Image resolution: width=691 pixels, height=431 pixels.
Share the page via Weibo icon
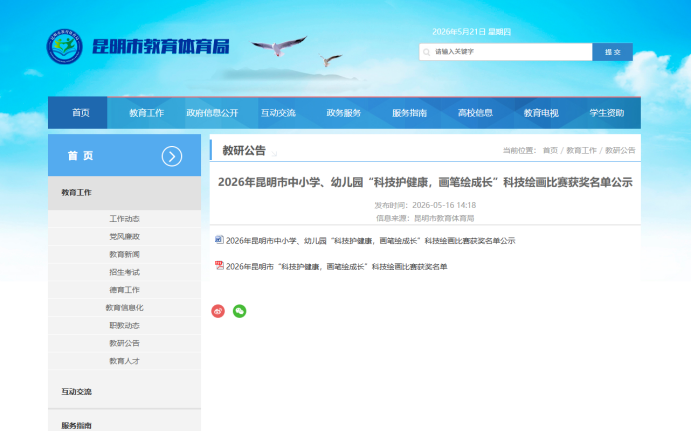(x=218, y=311)
